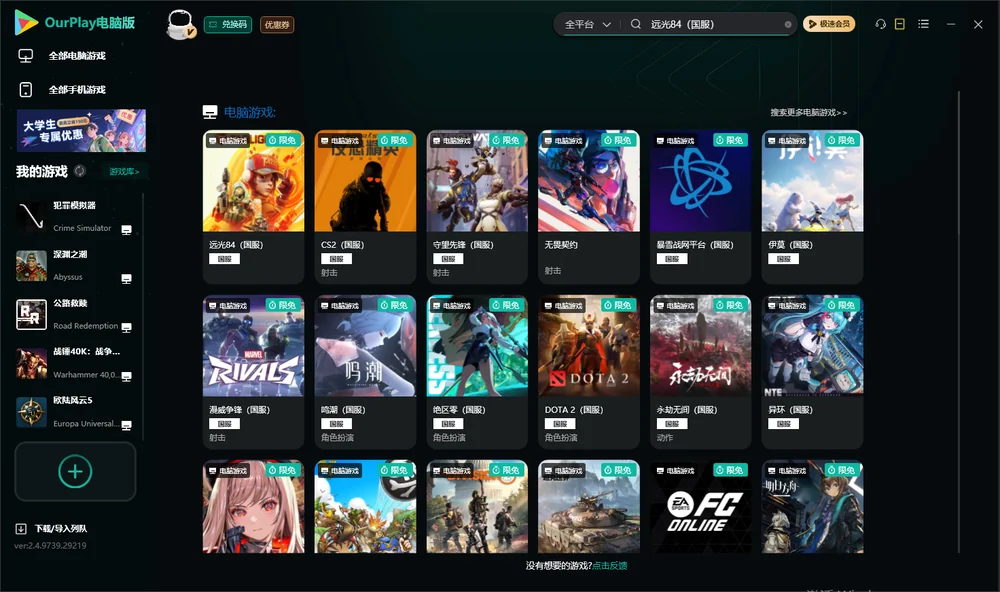
Task: Open the 极速会员 membership button
Action: tap(829, 24)
